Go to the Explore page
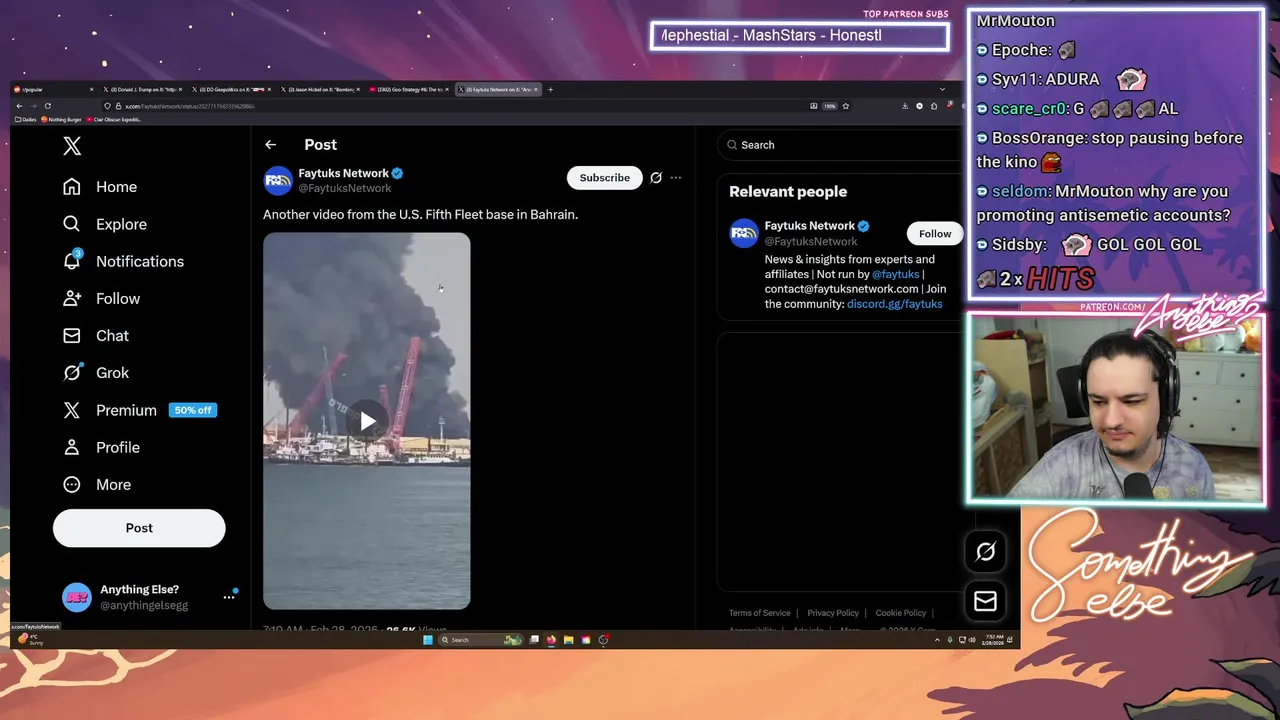Viewport: 1280px width, 720px height. [x=105, y=224]
